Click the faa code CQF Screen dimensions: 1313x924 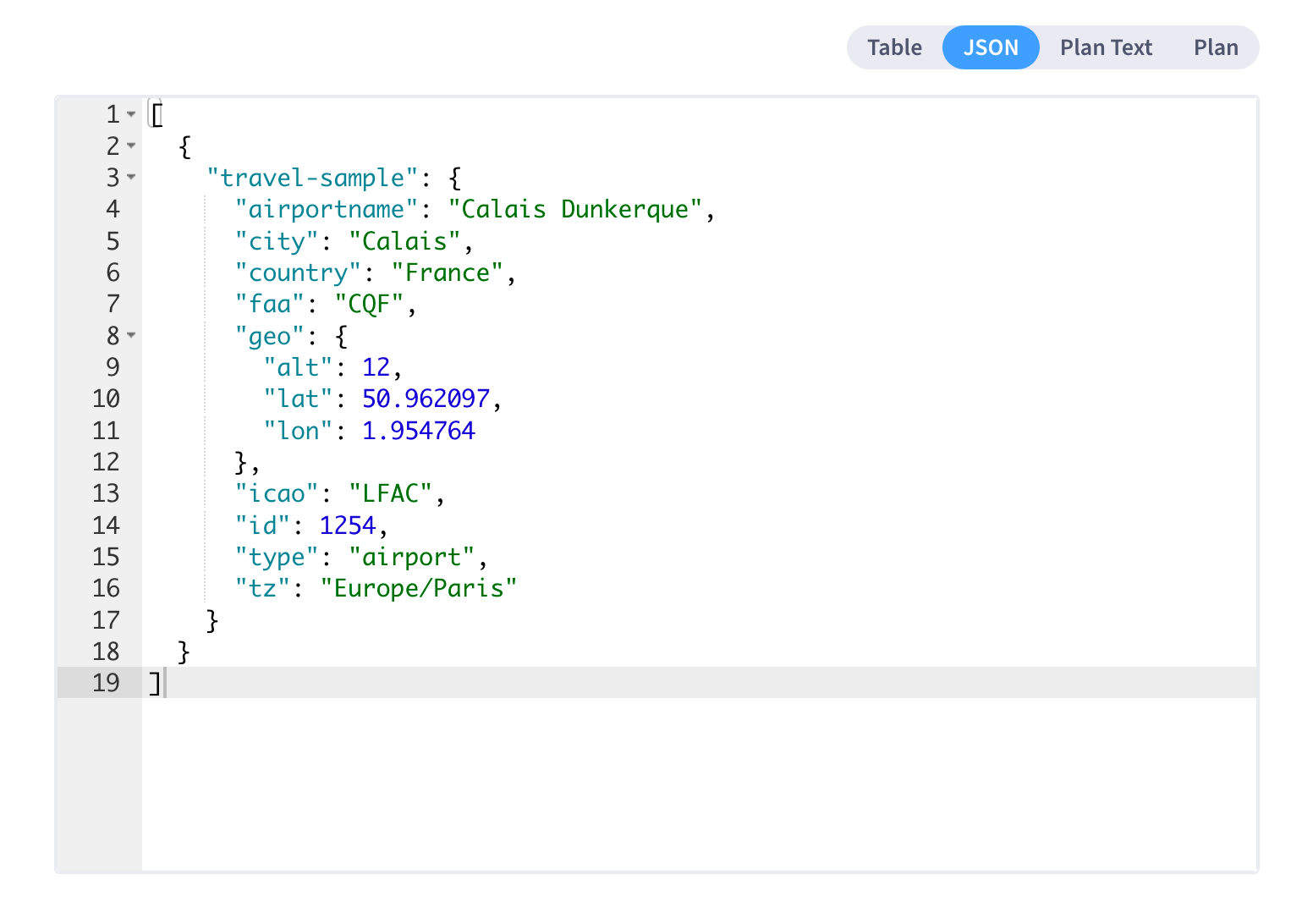point(370,304)
